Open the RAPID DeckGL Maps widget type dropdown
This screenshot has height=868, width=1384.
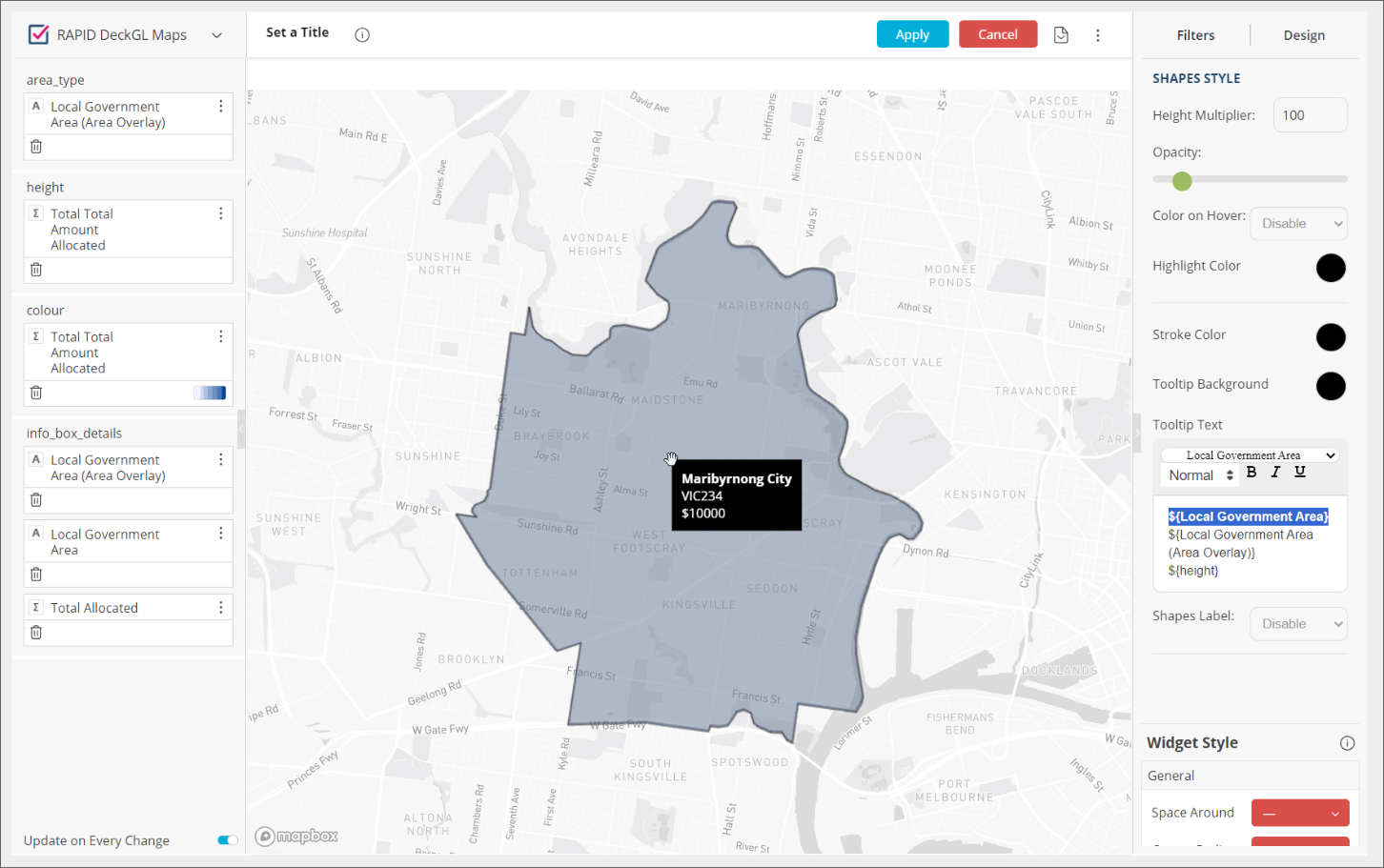216,35
